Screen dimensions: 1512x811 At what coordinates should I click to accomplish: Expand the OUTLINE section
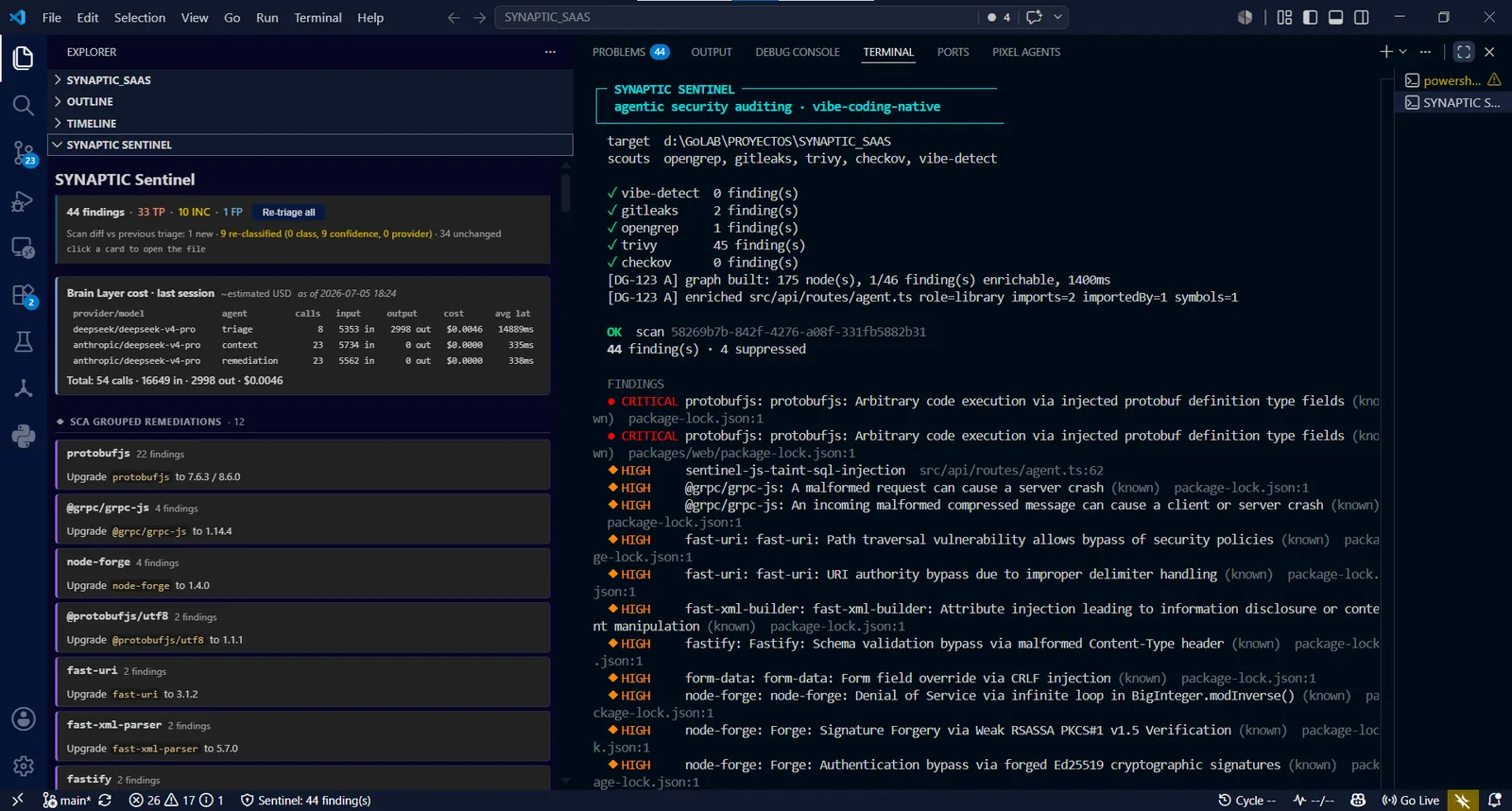coord(311,101)
